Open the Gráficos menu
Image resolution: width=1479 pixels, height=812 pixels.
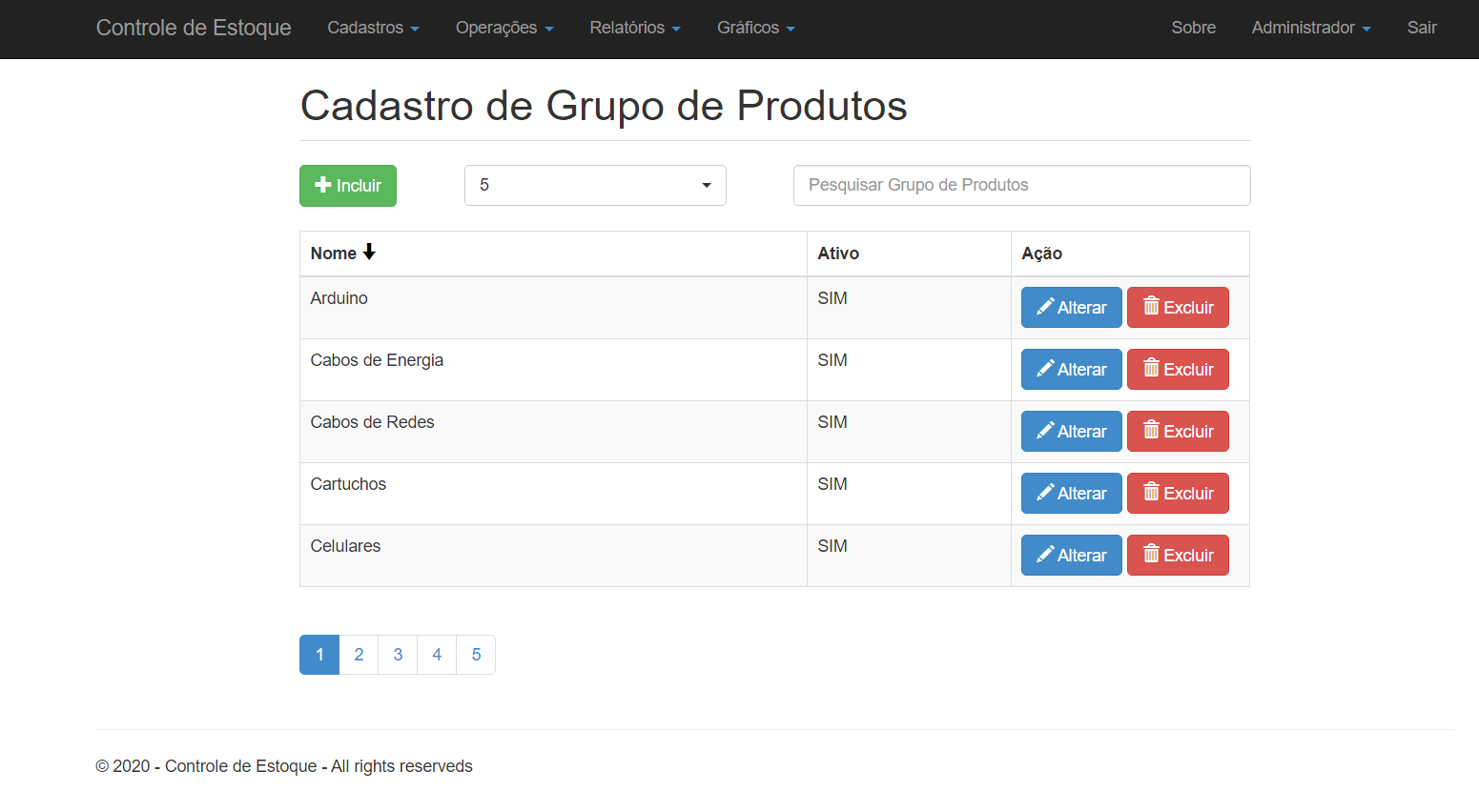coord(755,28)
